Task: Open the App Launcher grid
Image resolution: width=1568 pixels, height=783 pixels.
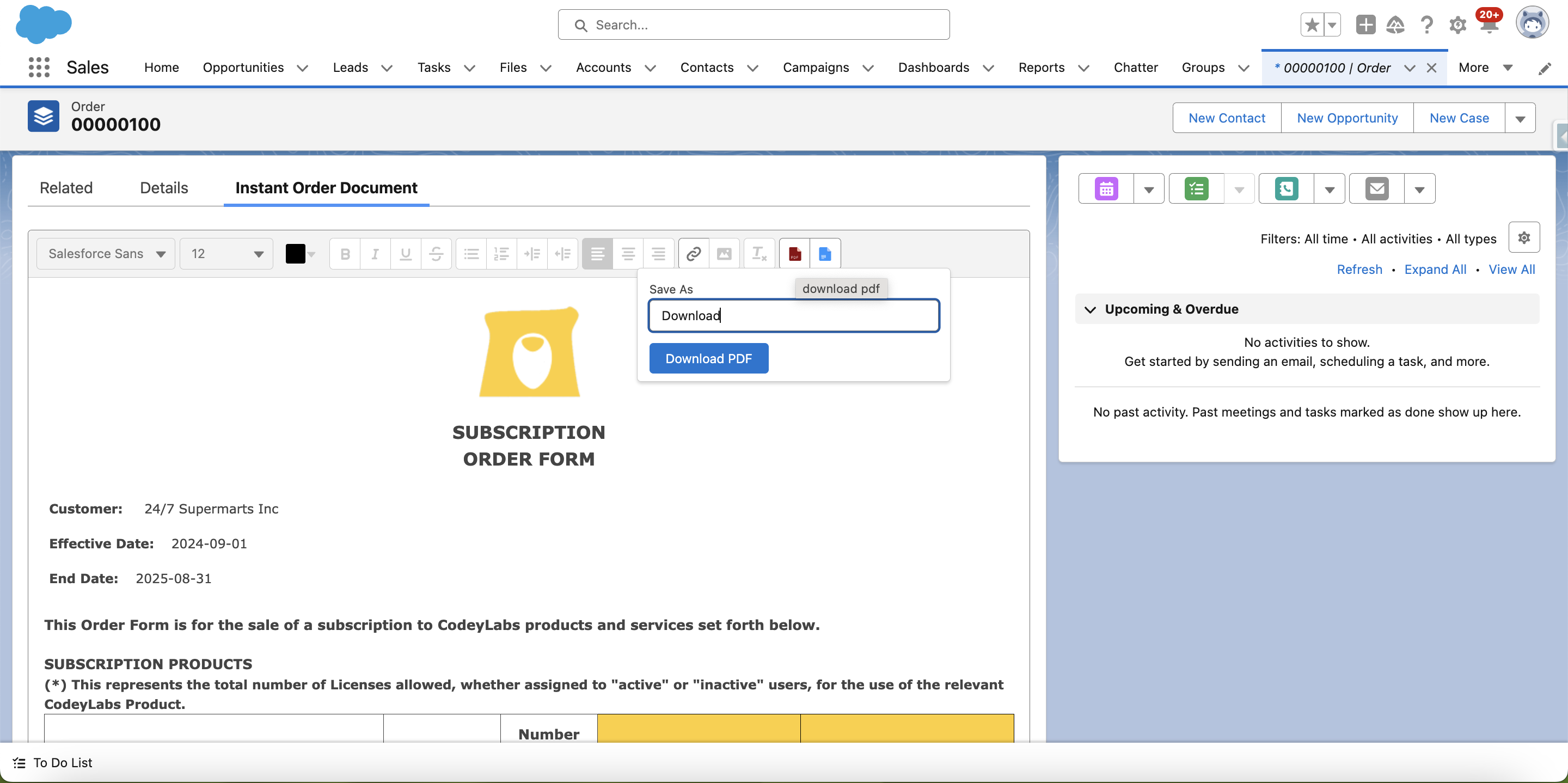Action: (x=39, y=67)
